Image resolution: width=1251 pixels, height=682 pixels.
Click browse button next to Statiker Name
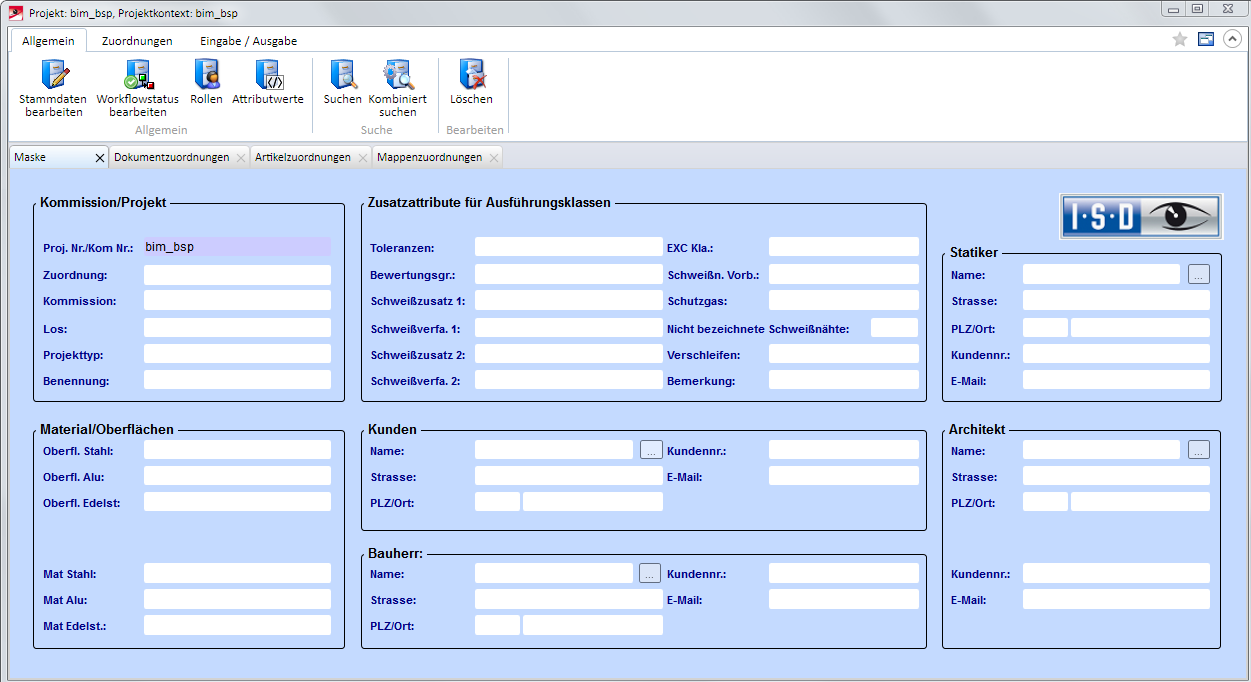tap(1199, 275)
